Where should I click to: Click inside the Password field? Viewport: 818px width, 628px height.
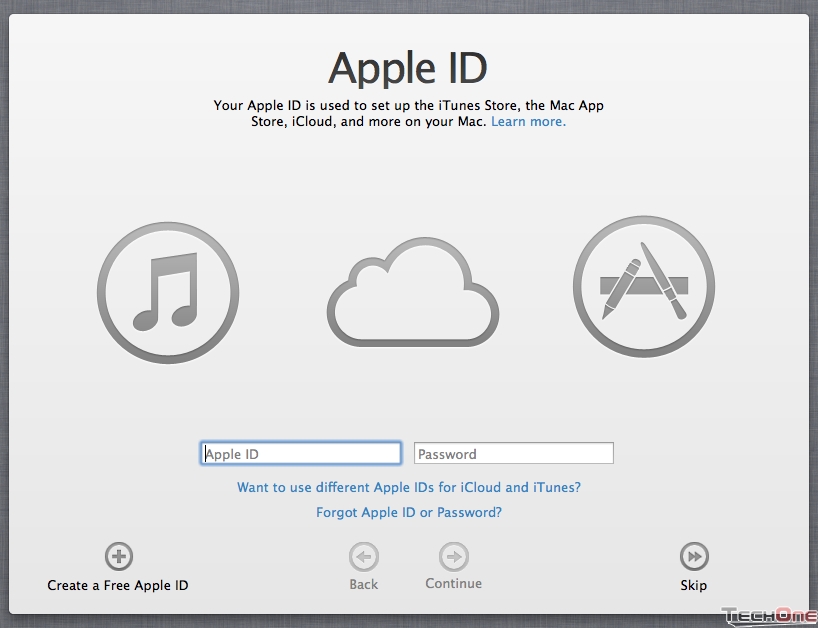513,453
